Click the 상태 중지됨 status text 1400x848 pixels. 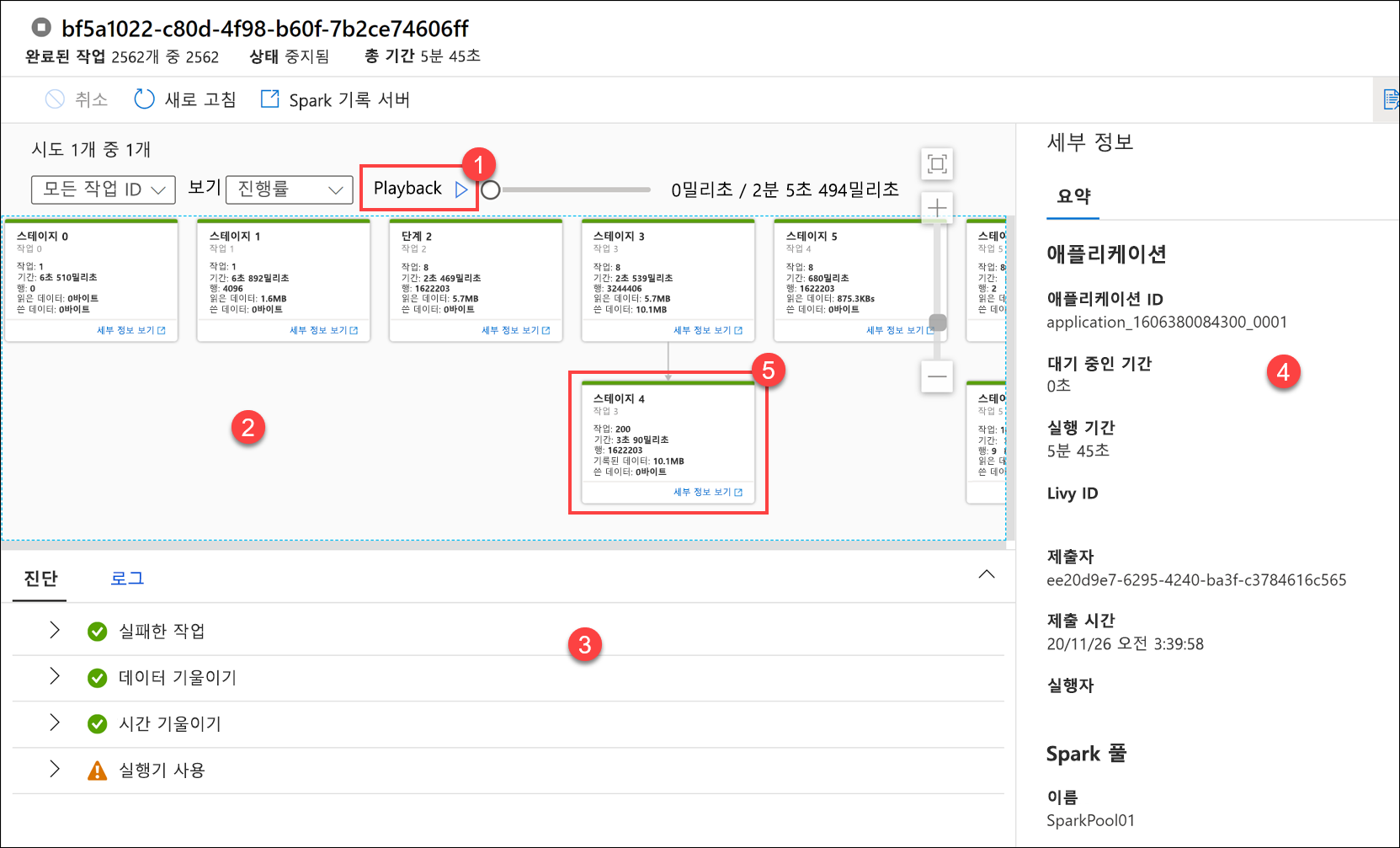click(290, 56)
